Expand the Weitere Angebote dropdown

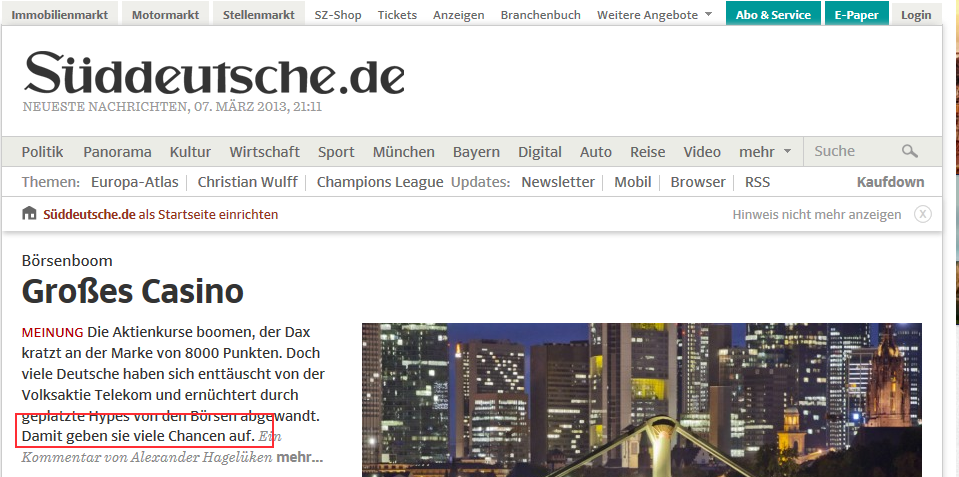[x=654, y=15]
